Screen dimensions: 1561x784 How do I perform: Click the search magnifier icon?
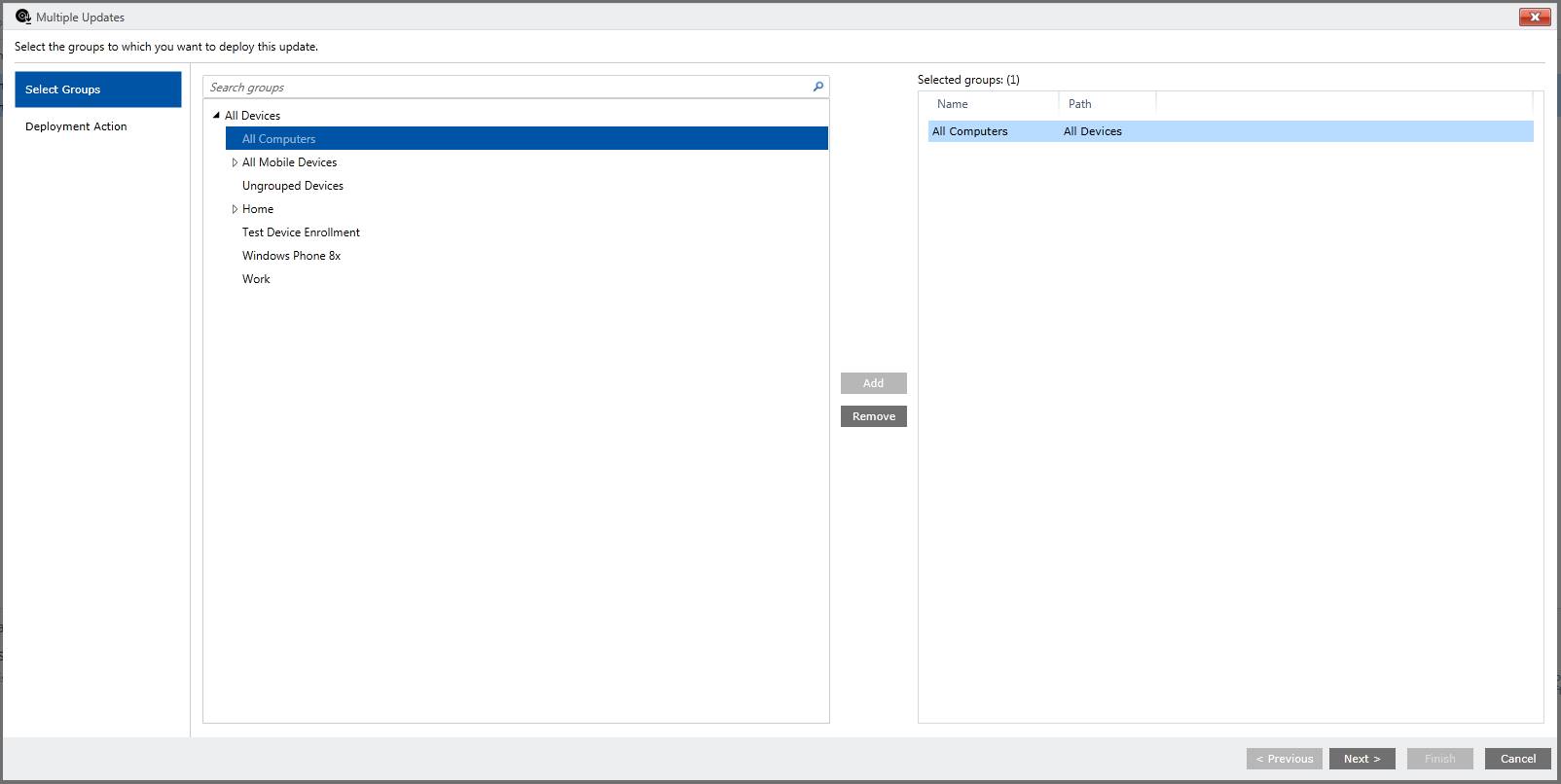coord(817,87)
